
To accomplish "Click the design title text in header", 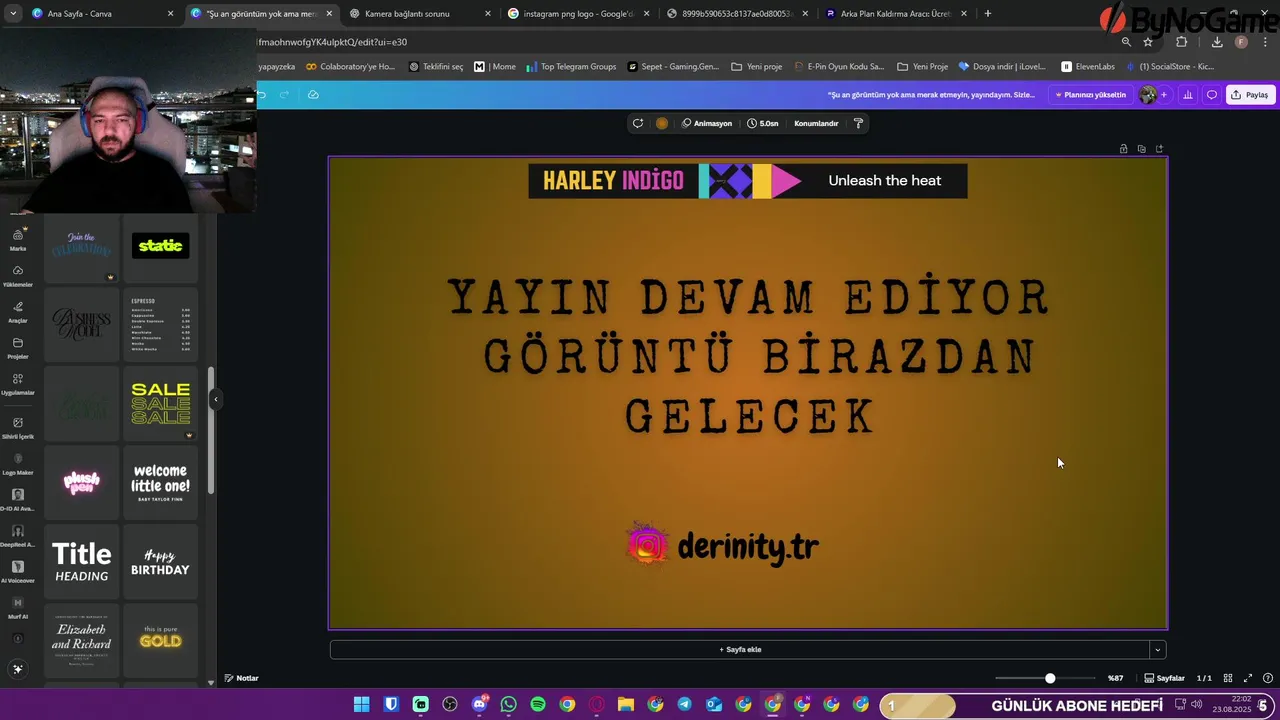I will tap(931, 95).
